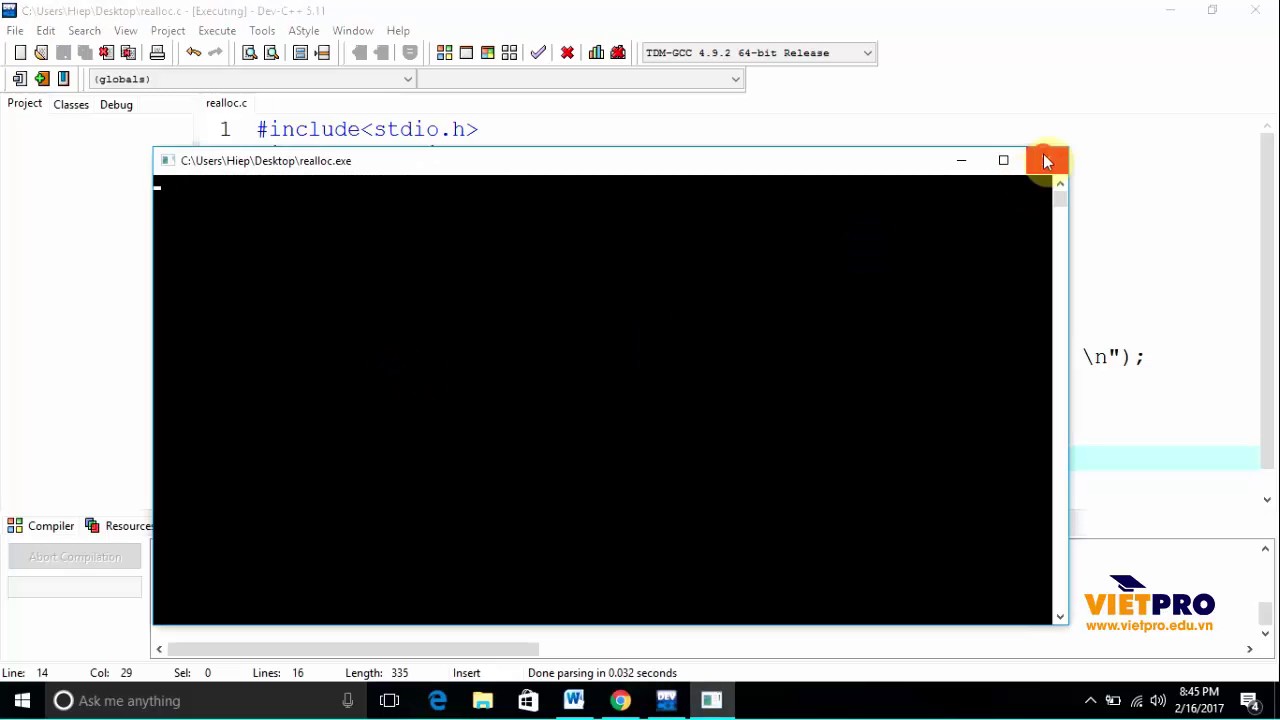Open the empty members dropdown beside globals
1280x720 pixels.
[x=580, y=79]
